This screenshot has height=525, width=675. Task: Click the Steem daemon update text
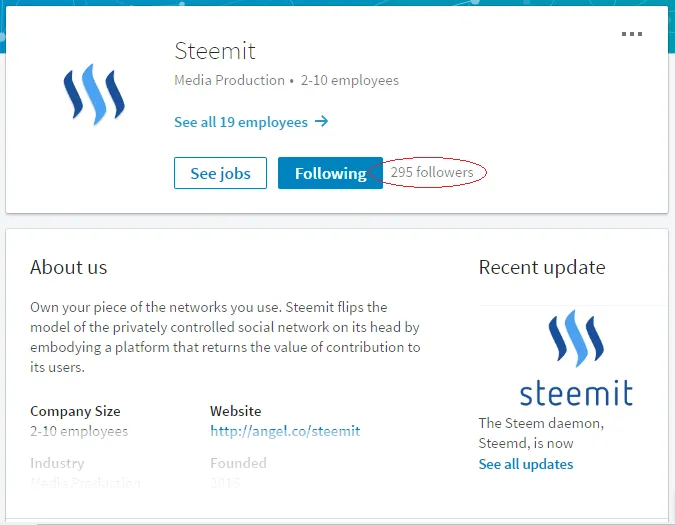pyautogui.click(x=541, y=433)
